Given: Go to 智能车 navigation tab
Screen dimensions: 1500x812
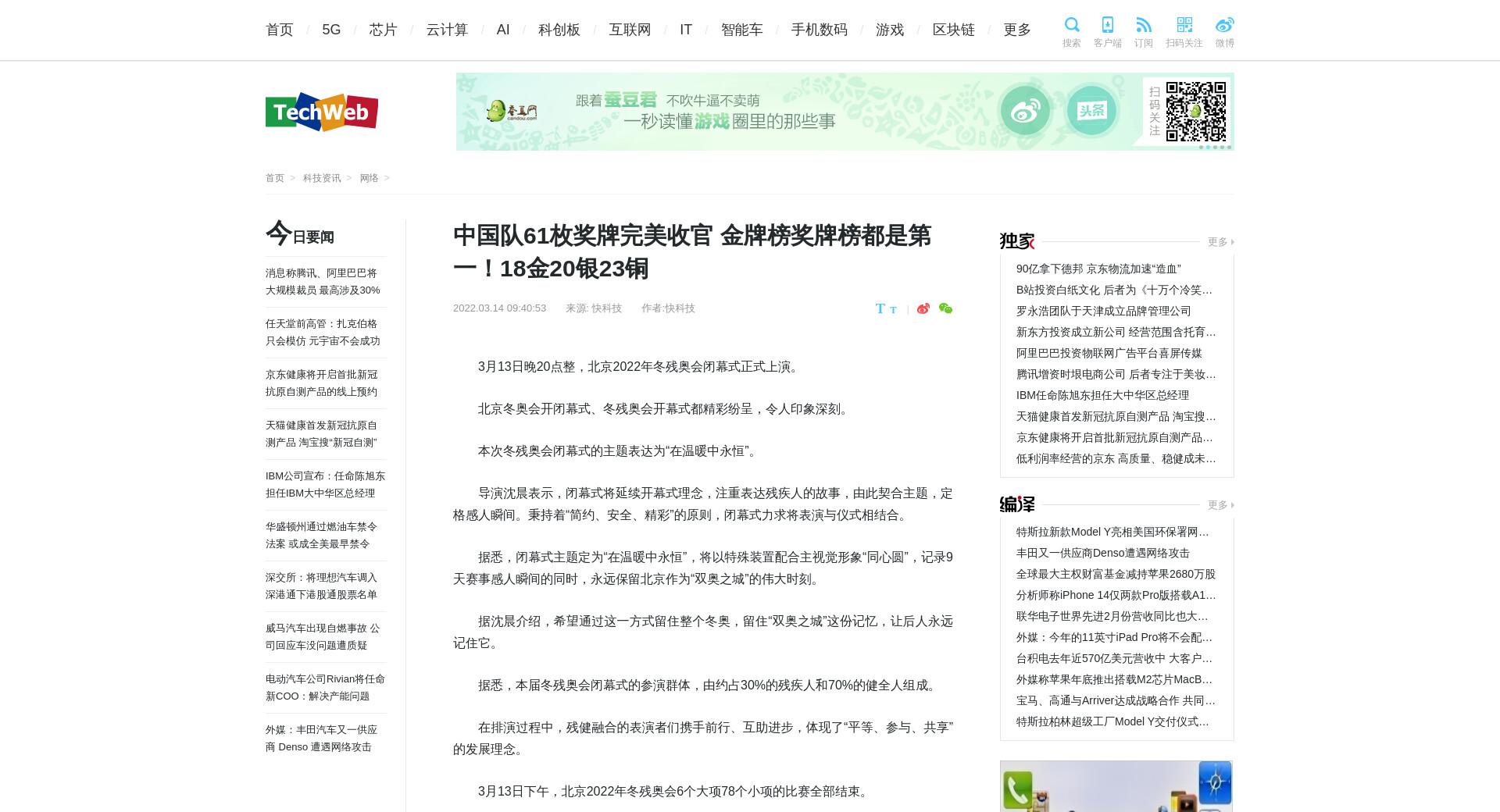Looking at the screenshot, I should (x=741, y=30).
